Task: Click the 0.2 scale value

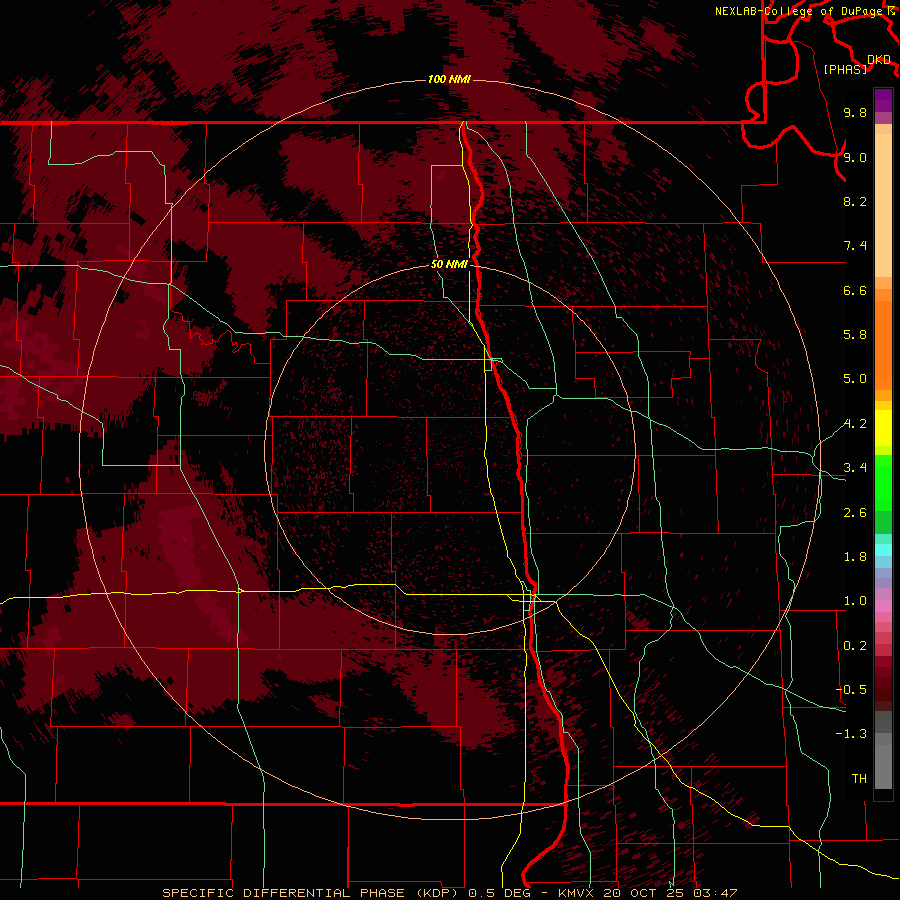Action: coord(855,646)
